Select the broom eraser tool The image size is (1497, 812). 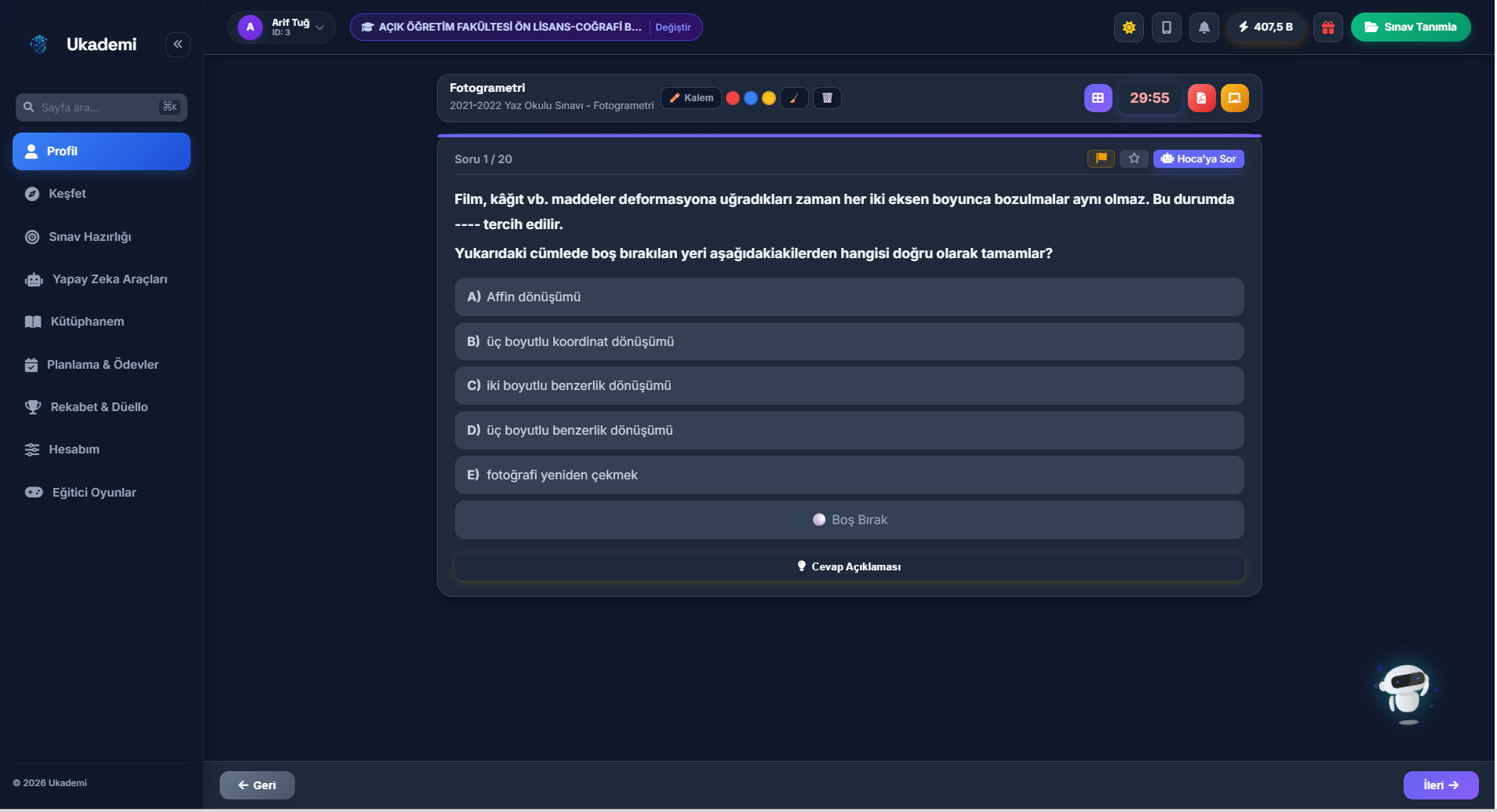tap(794, 98)
